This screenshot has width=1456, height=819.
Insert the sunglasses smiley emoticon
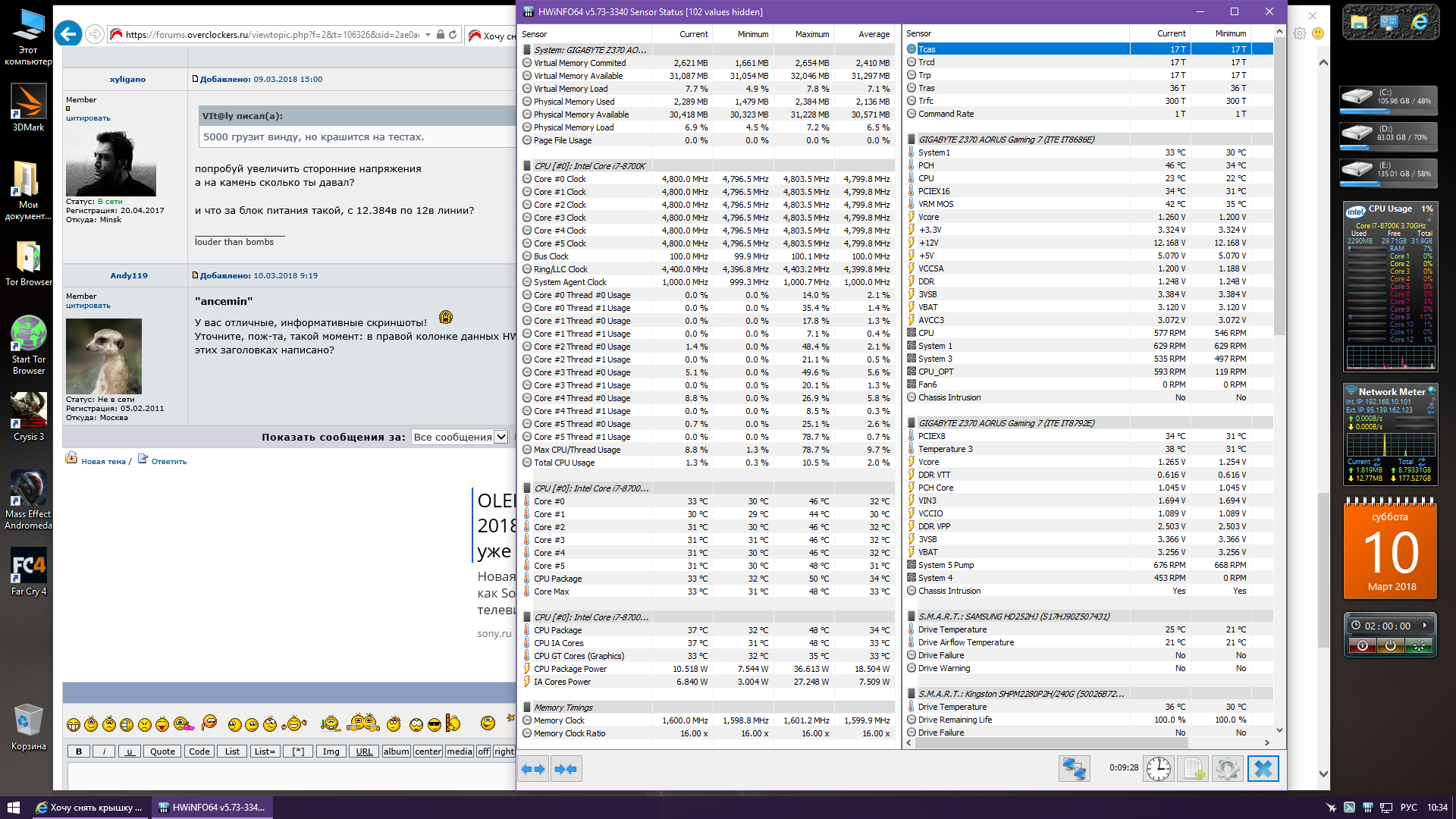point(435,725)
